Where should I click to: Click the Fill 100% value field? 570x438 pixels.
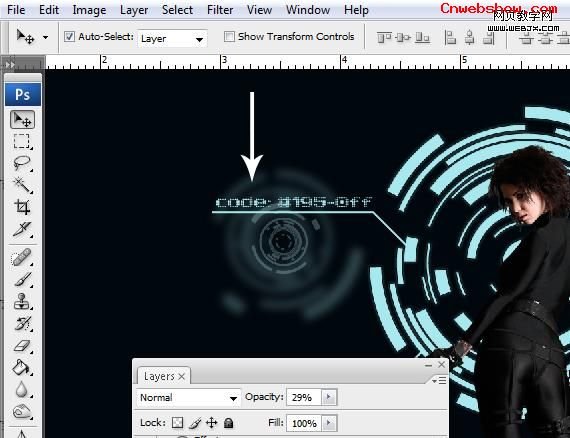tap(304, 423)
